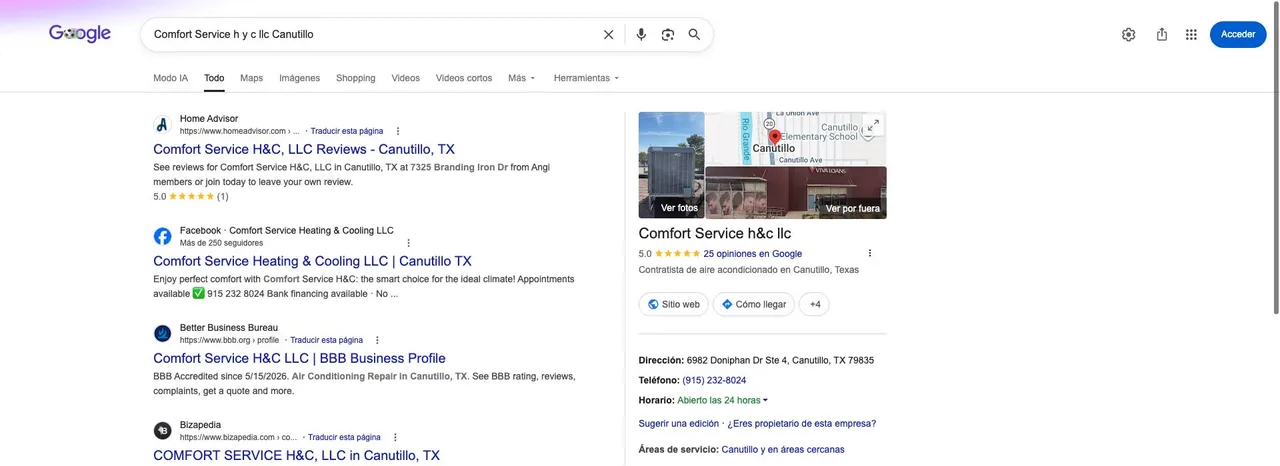Click the Más de 250 seguidores text
Image resolution: width=1280 pixels, height=466 pixels.
pos(221,243)
